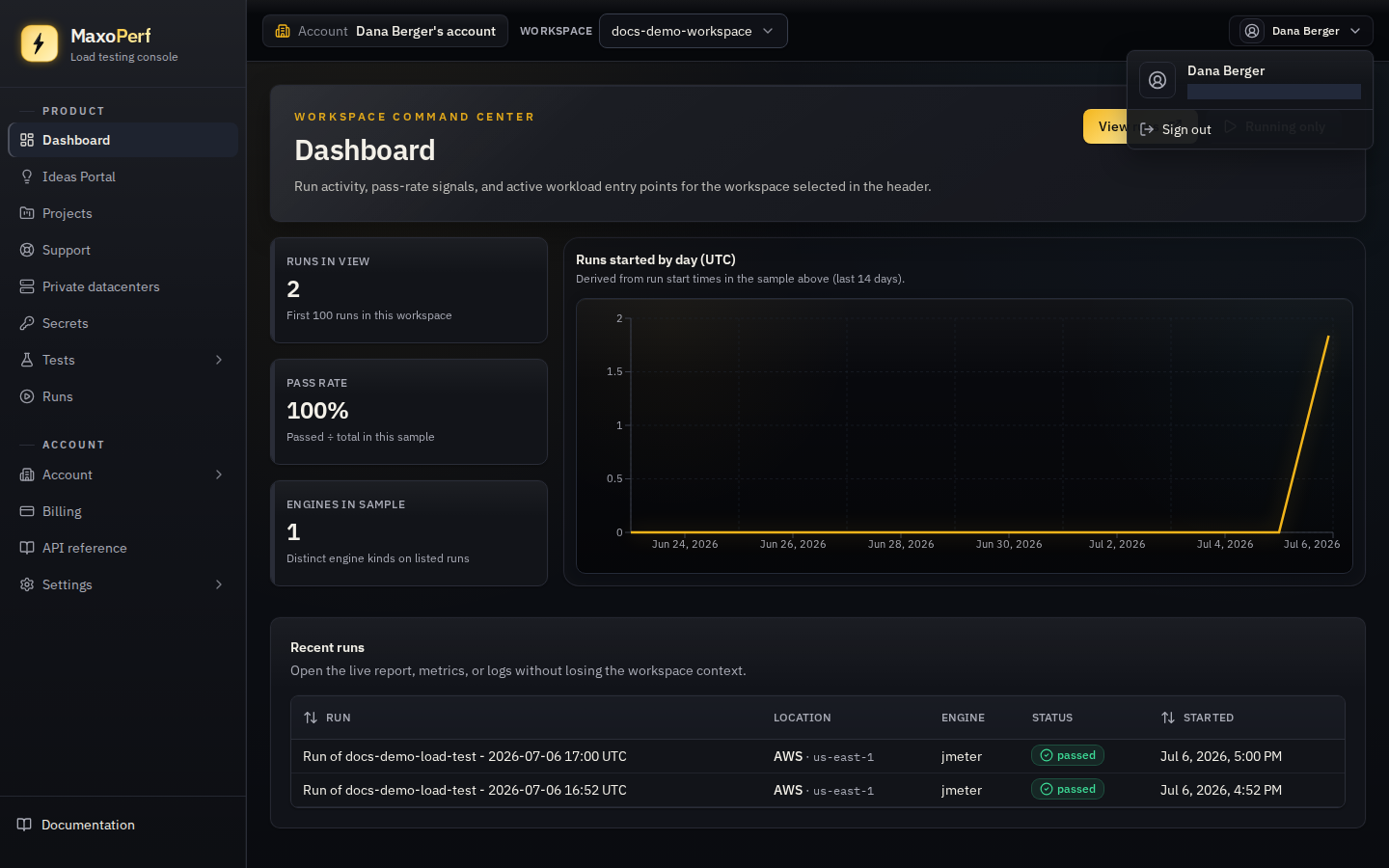1389x868 pixels.
Task: Navigate to Secrets
Action: coord(123,323)
